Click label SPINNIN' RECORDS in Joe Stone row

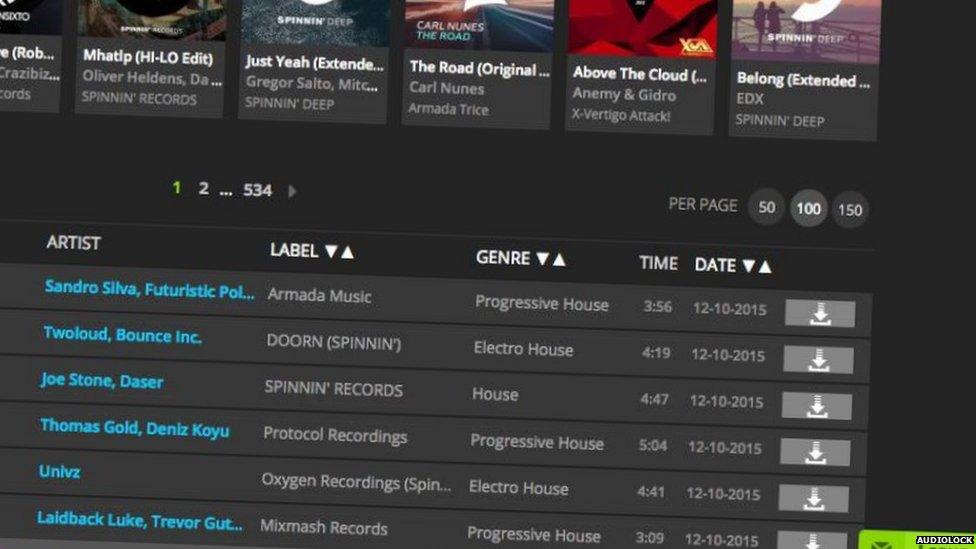(x=334, y=388)
